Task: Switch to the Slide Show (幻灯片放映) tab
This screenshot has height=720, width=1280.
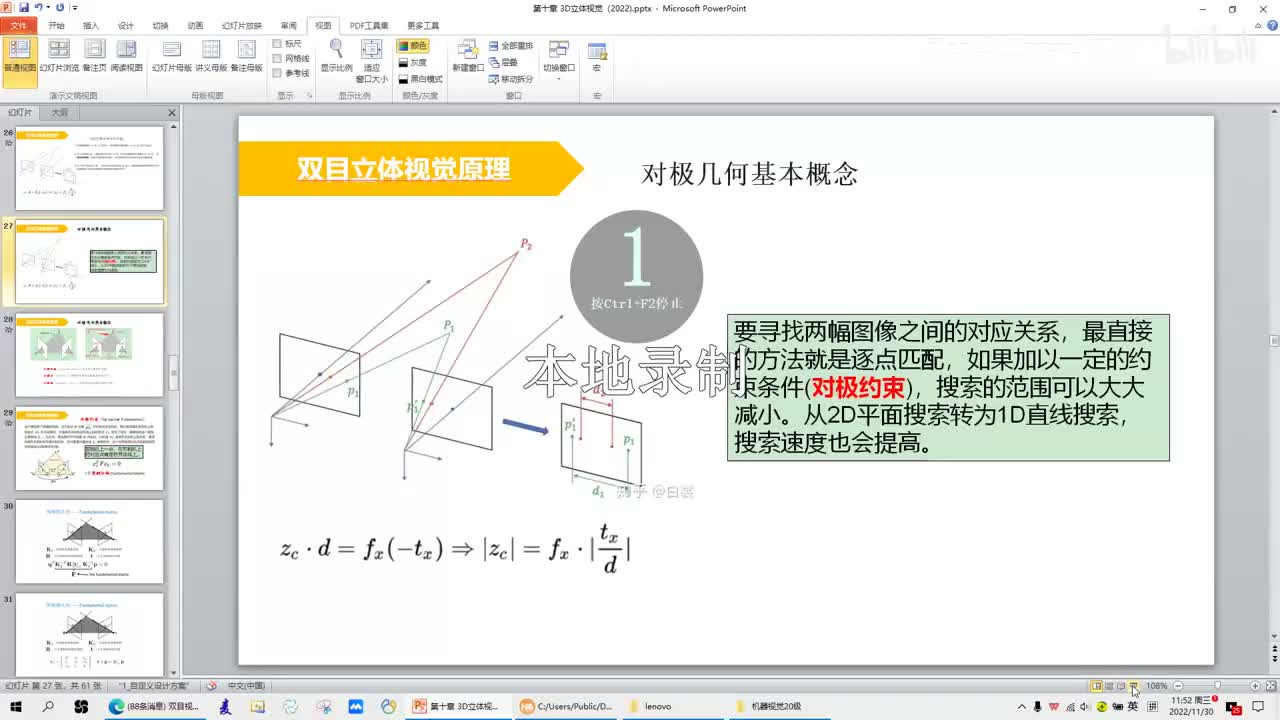Action: [x=241, y=25]
